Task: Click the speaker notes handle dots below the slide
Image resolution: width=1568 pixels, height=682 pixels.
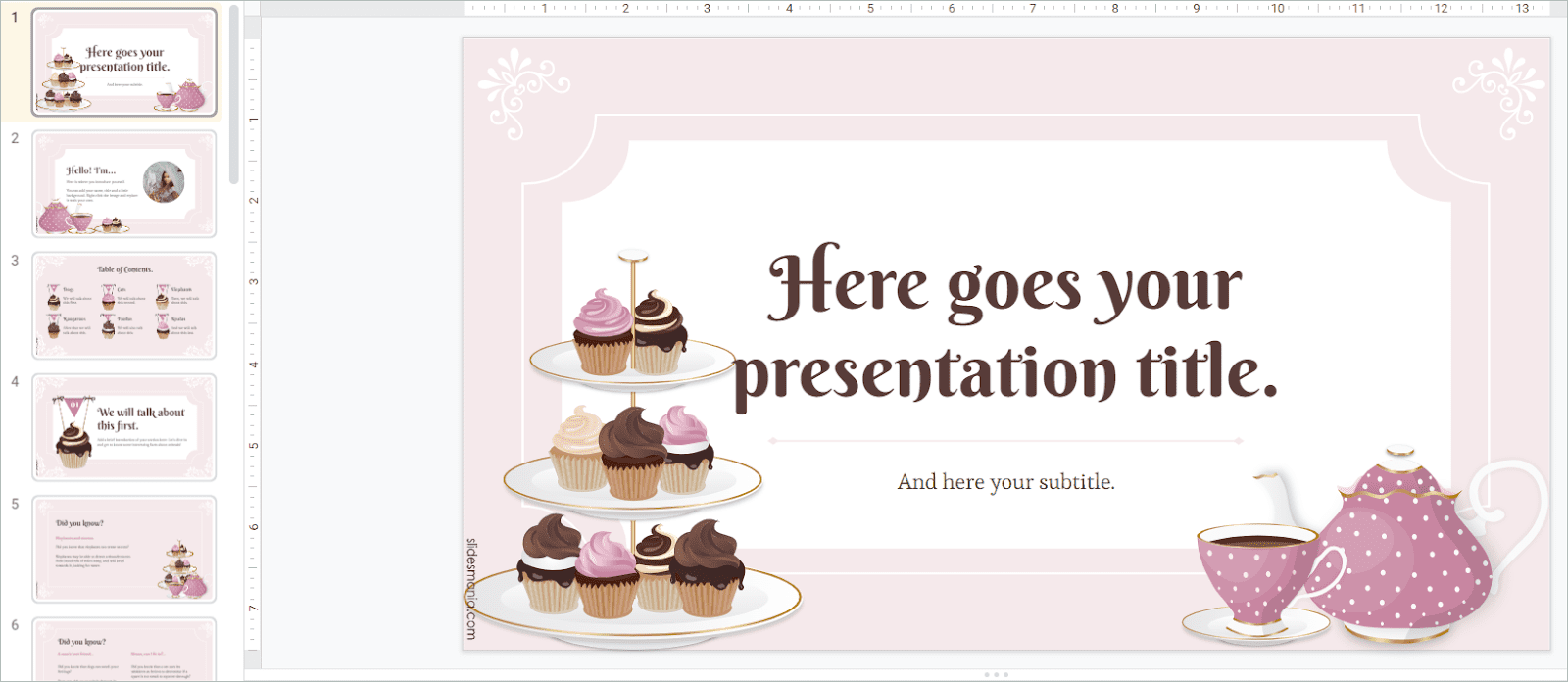Action: point(996,674)
